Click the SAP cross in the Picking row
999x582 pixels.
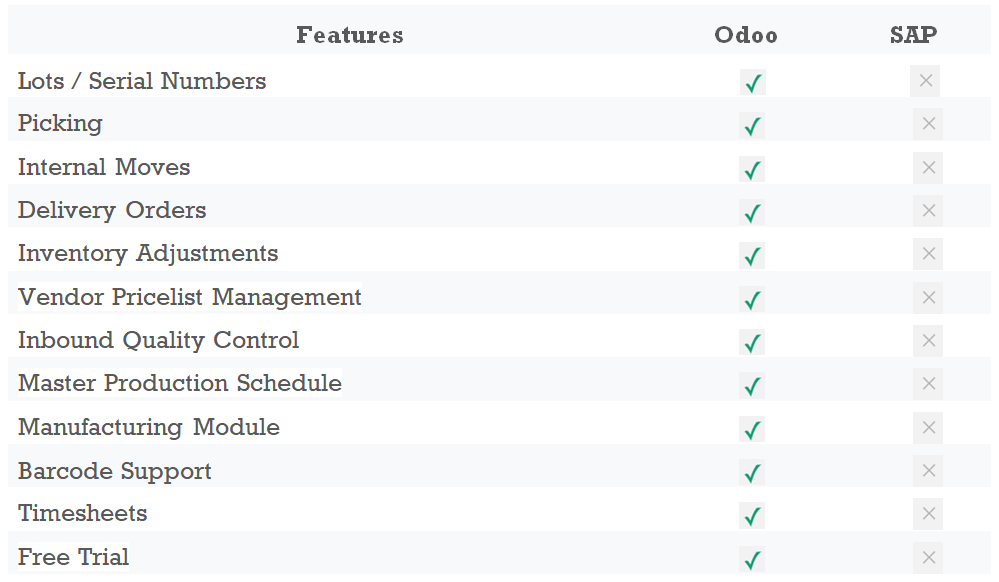tap(928, 124)
